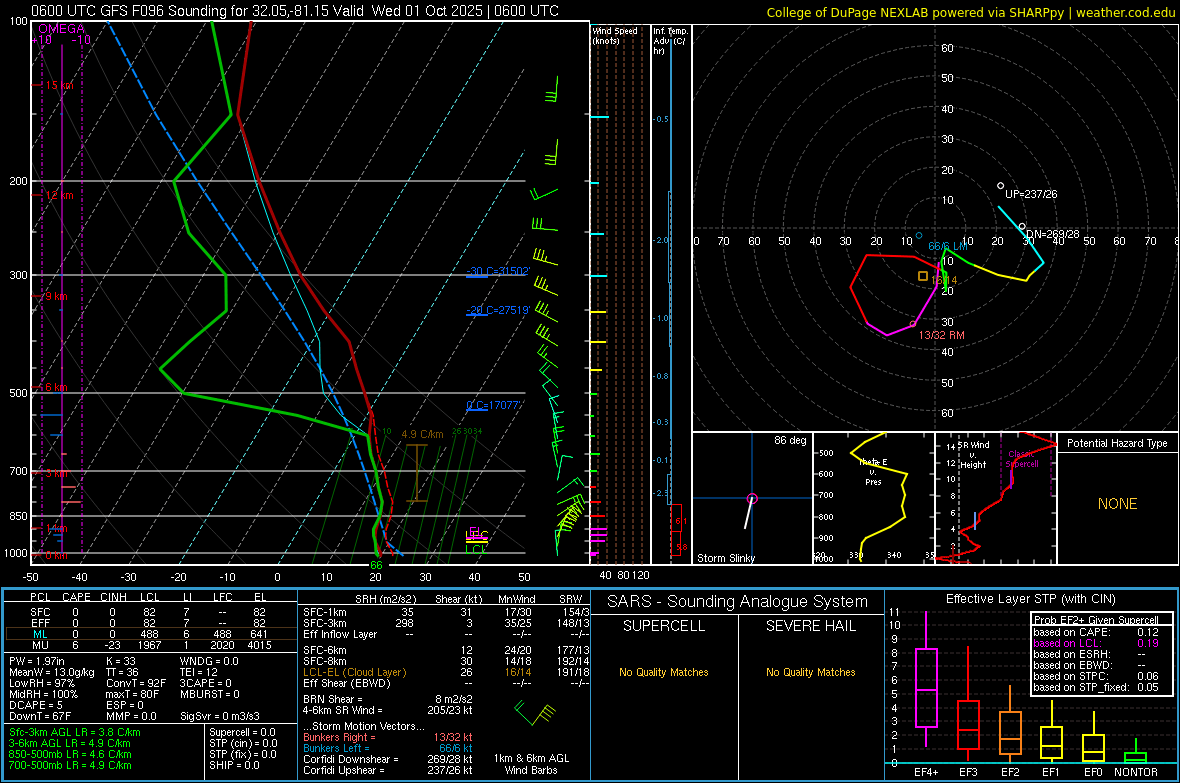Click the "Storm Slinky" caption
This screenshot has height=783, width=1180.
click(x=725, y=558)
